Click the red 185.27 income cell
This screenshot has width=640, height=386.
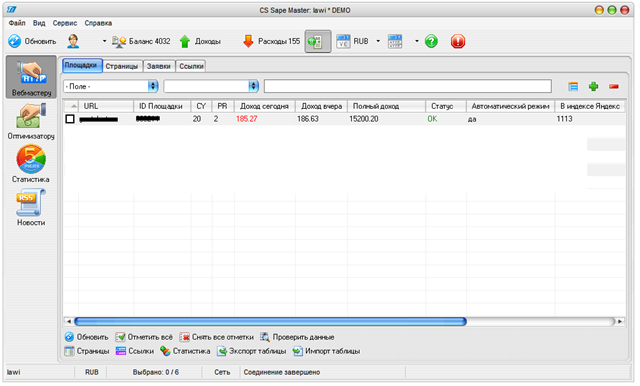point(247,119)
